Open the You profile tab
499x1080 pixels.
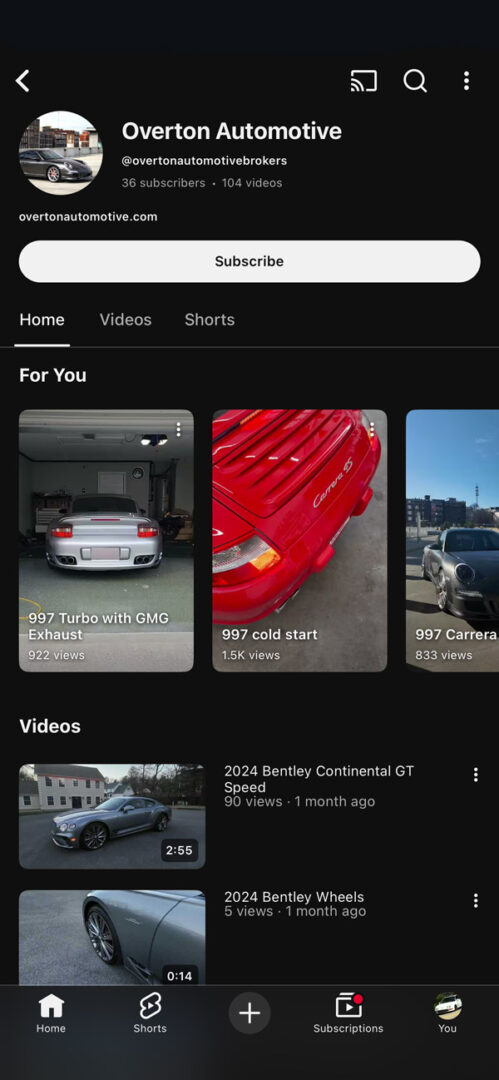[x=447, y=1013]
